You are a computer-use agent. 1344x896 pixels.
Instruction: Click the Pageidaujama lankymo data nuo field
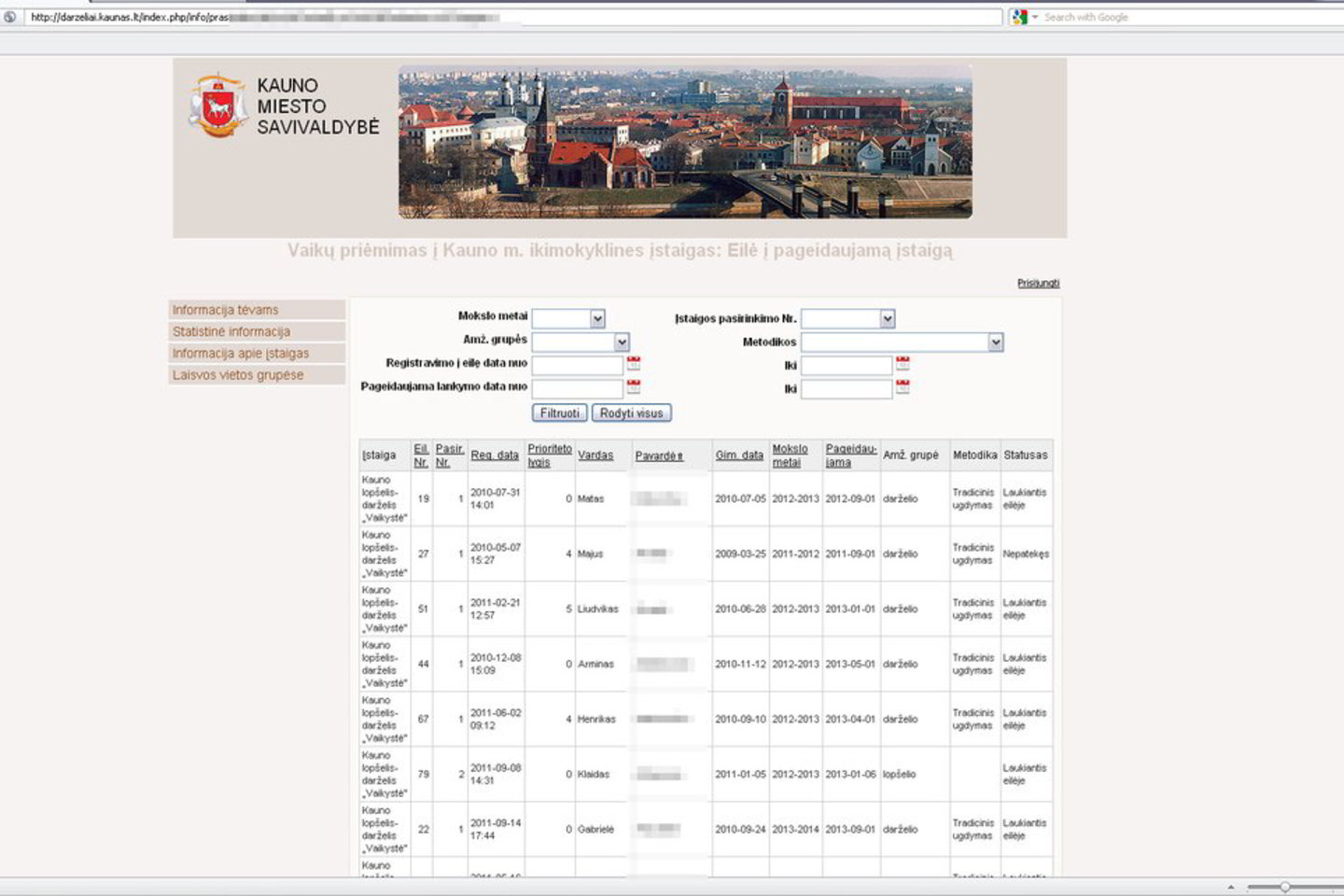[577, 388]
